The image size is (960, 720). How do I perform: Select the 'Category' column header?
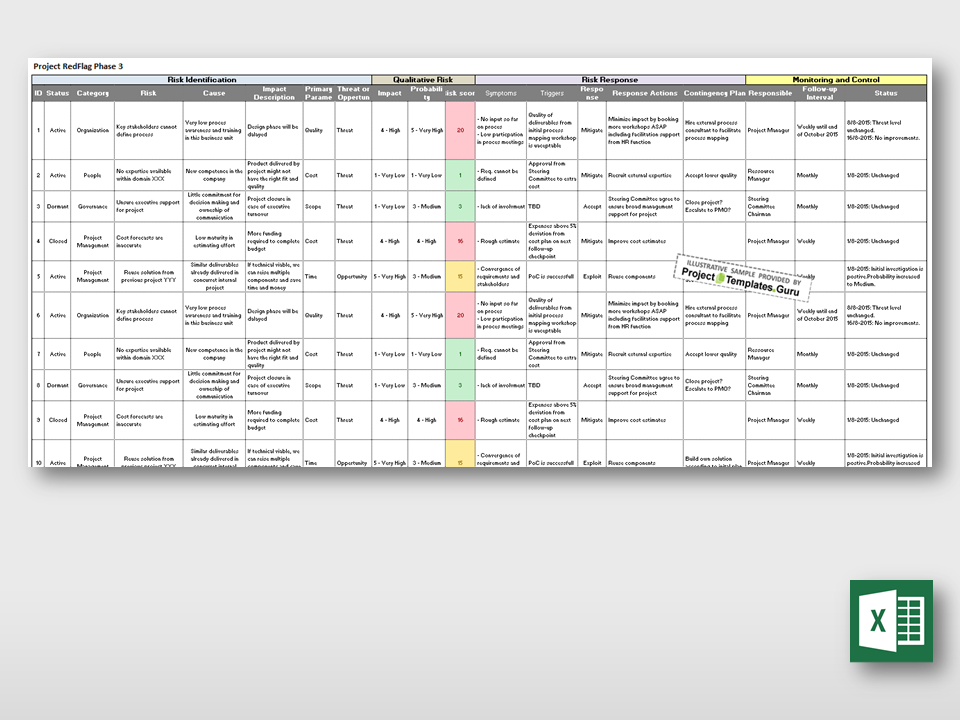[x=92, y=93]
